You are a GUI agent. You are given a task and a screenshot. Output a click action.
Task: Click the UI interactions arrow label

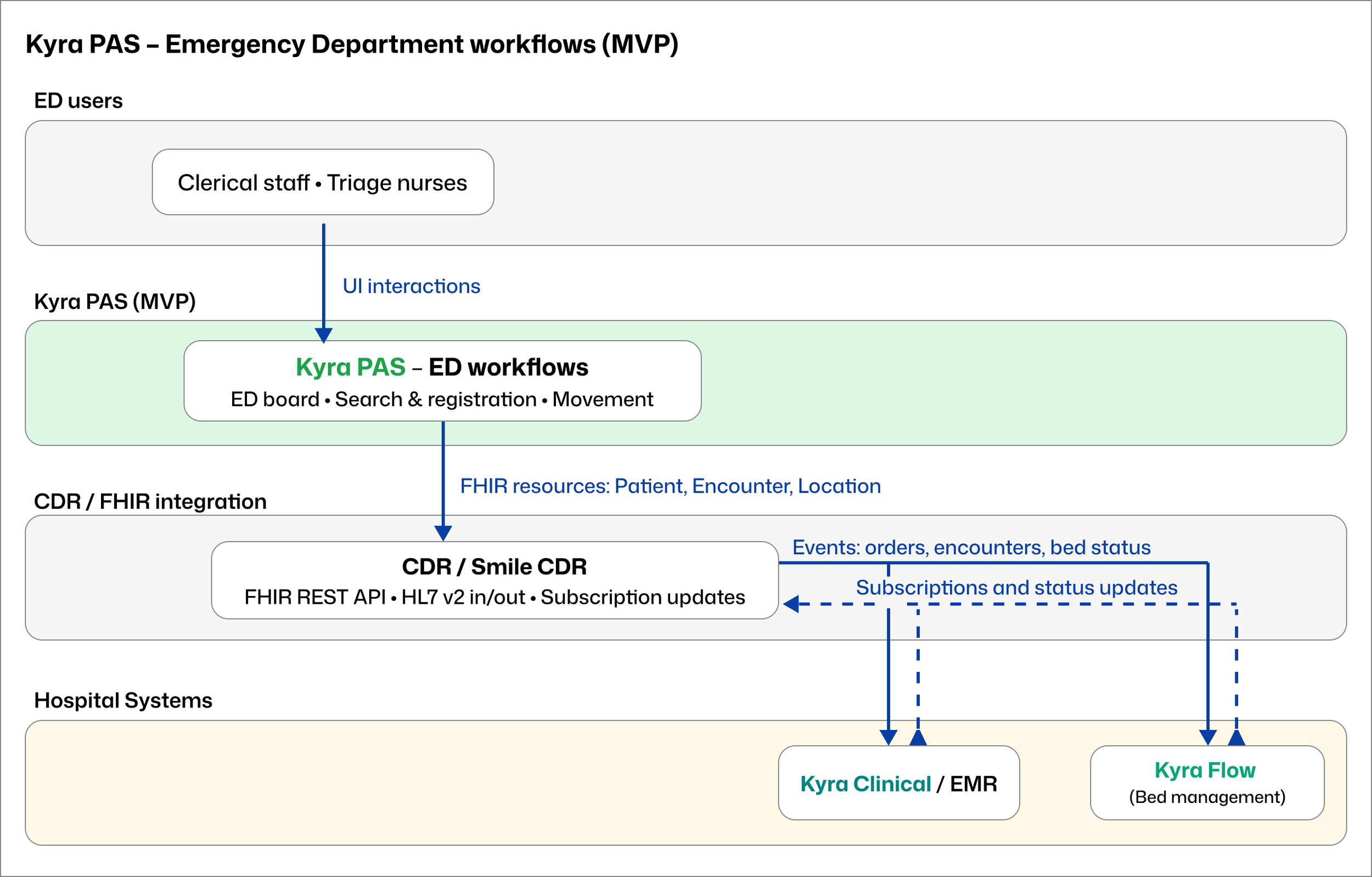pyautogui.click(x=411, y=286)
